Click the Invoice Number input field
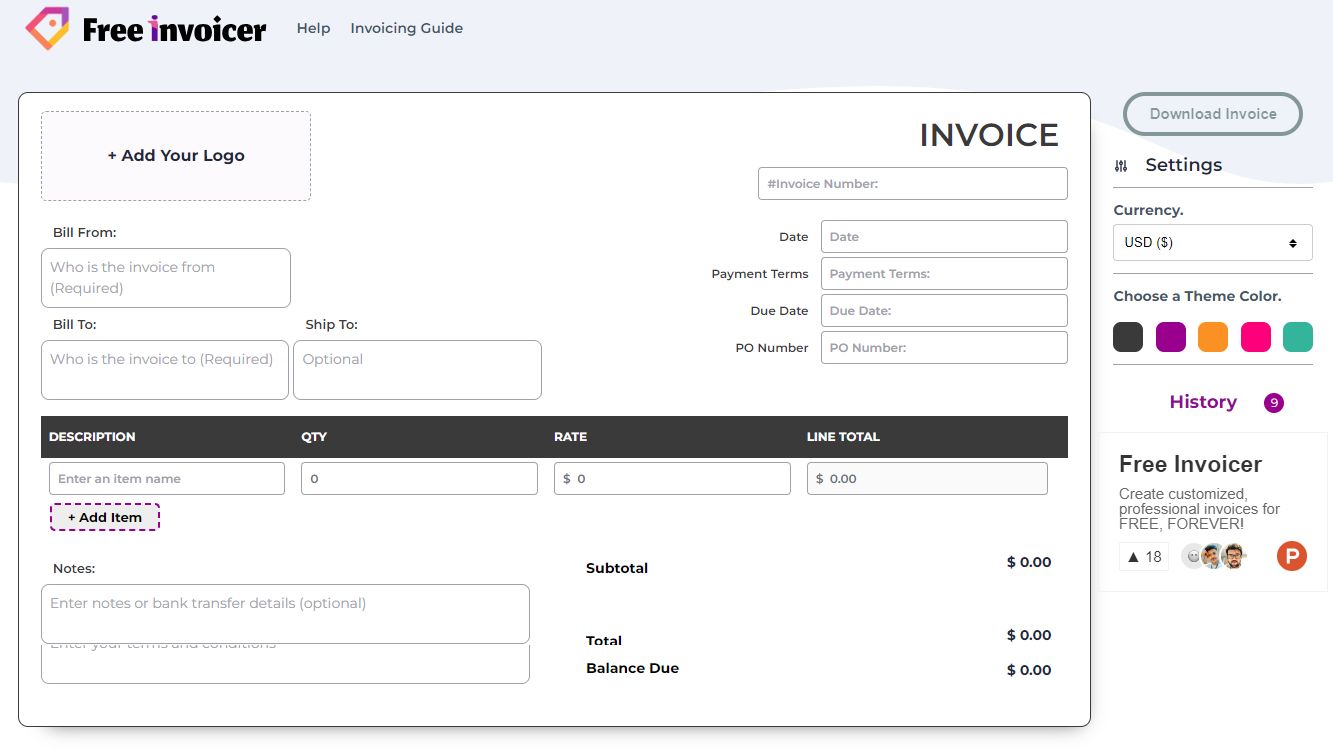This screenshot has width=1333, height=754. pos(911,183)
